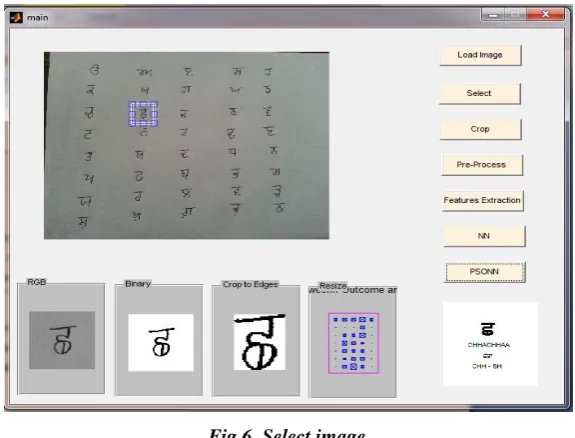The width and height of the screenshot is (575, 438).
Task: Start Features Extraction
Action: [483, 200]
